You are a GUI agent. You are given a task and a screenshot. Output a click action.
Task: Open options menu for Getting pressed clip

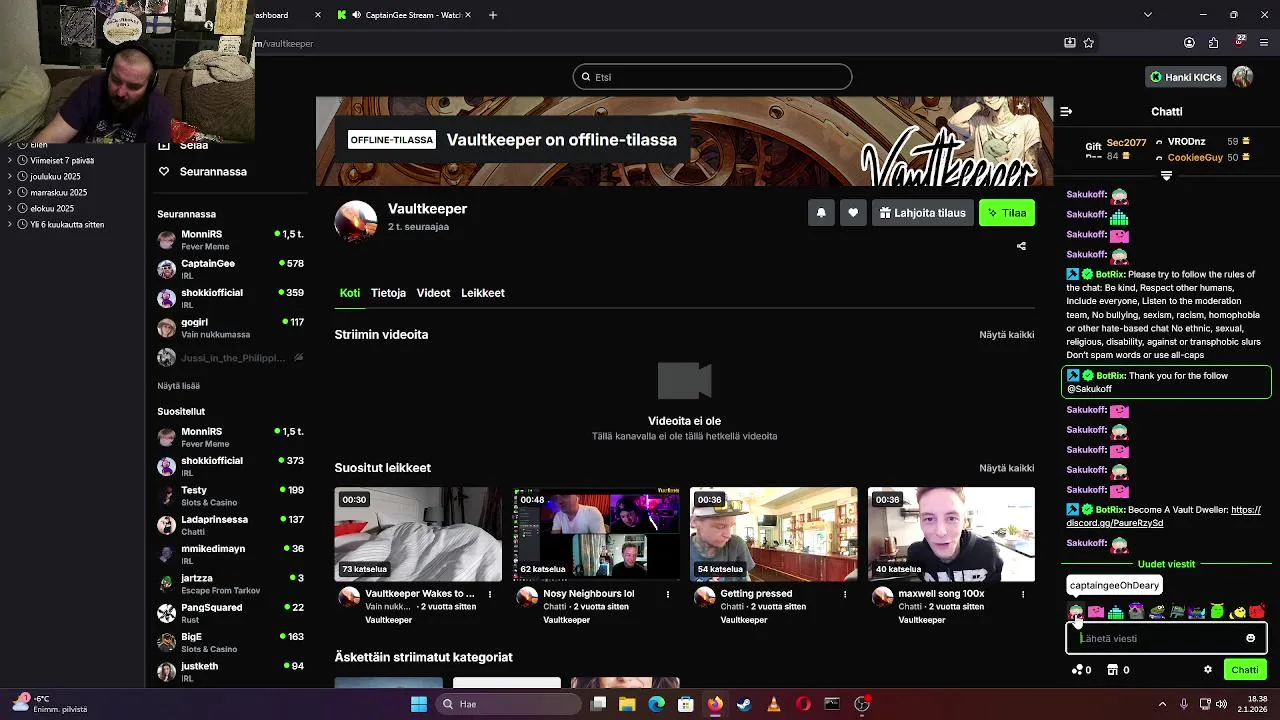click(845, 594)
